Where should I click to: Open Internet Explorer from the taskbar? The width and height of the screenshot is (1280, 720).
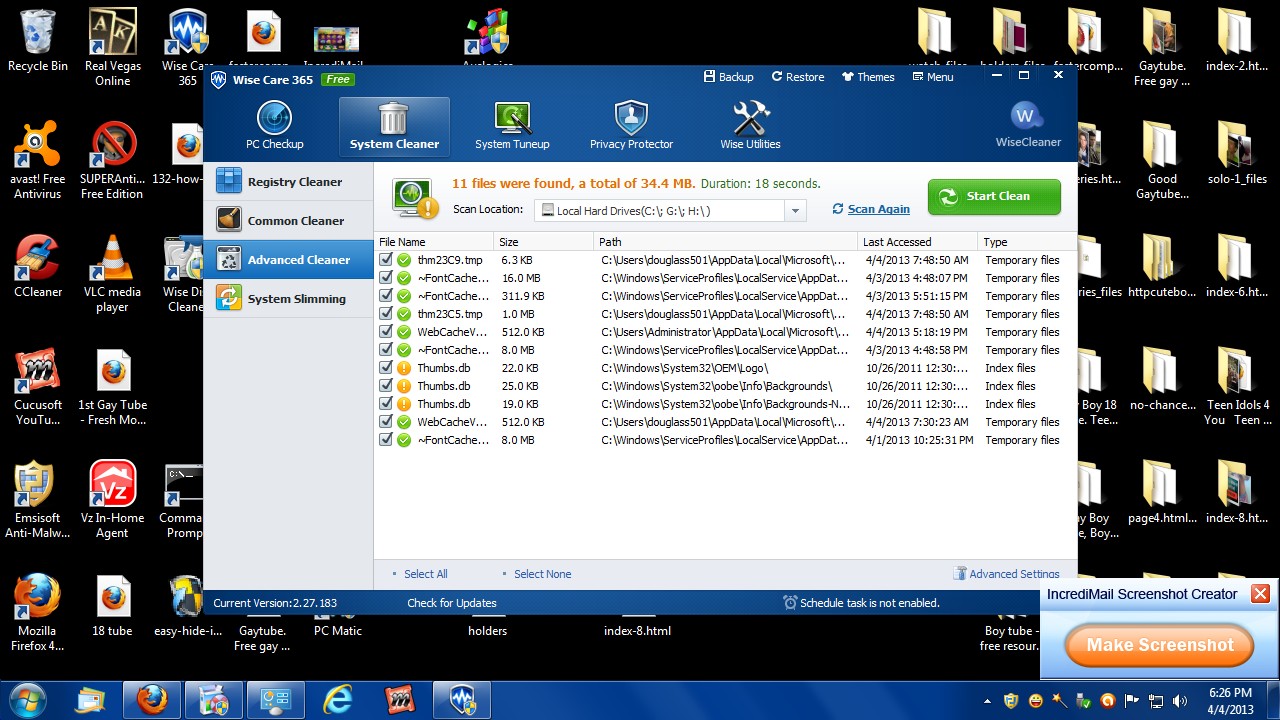[x=338, y=699]
